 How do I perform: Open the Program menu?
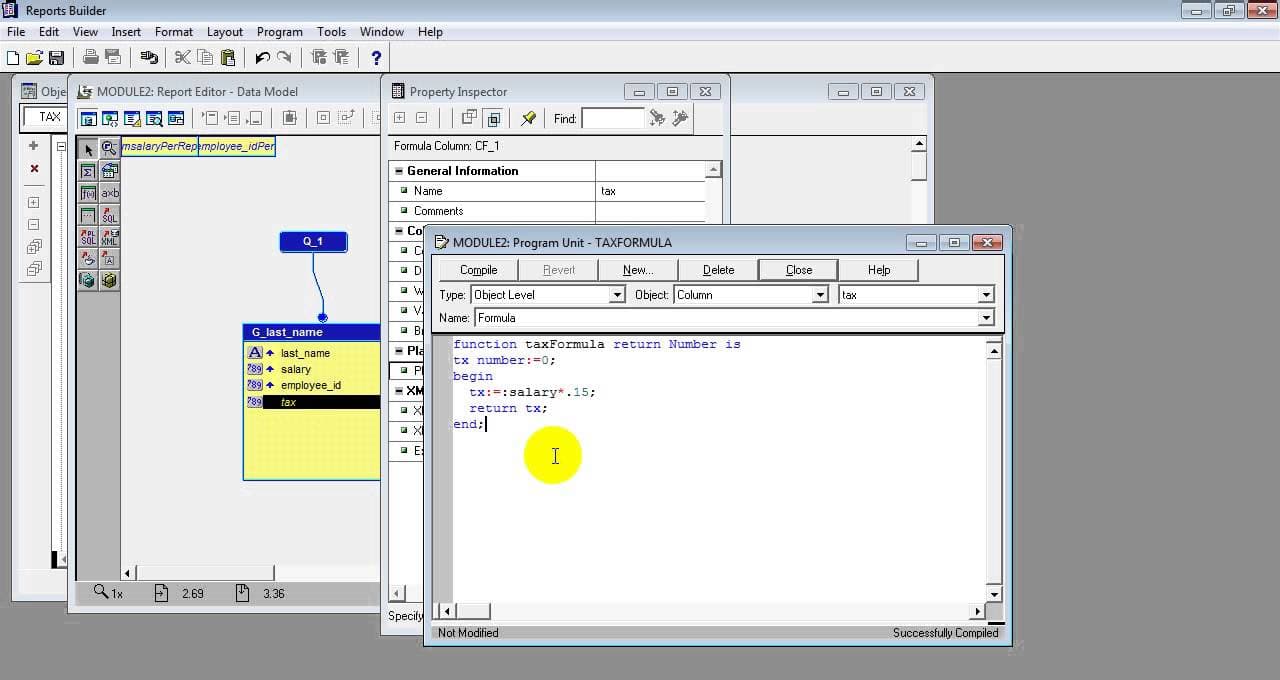(279, 32)
